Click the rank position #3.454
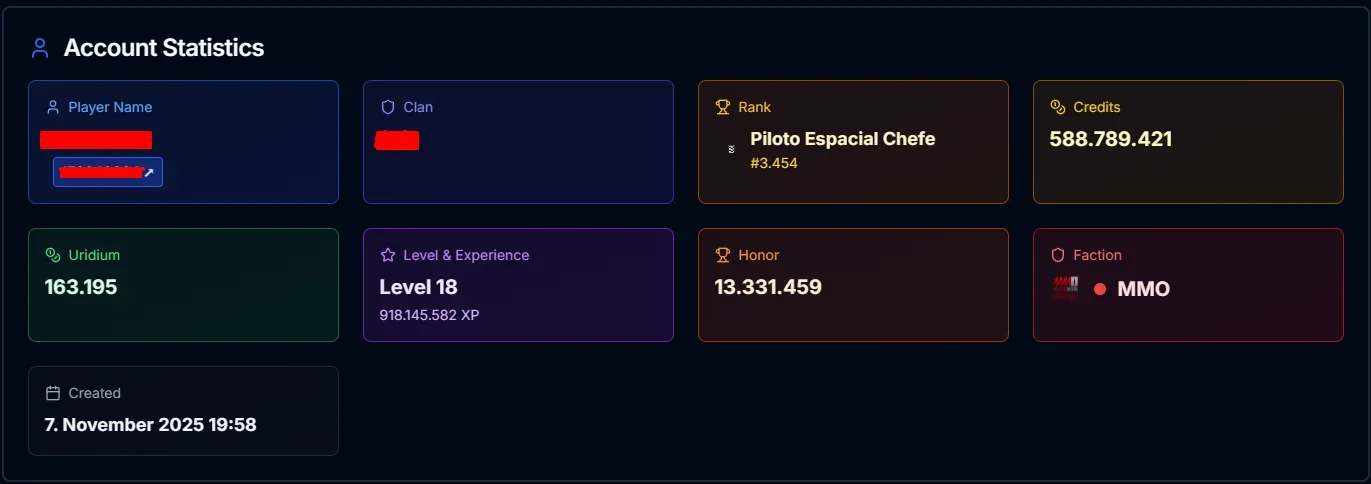This screenshot has height=484, width=1371. tap(774, 163)
